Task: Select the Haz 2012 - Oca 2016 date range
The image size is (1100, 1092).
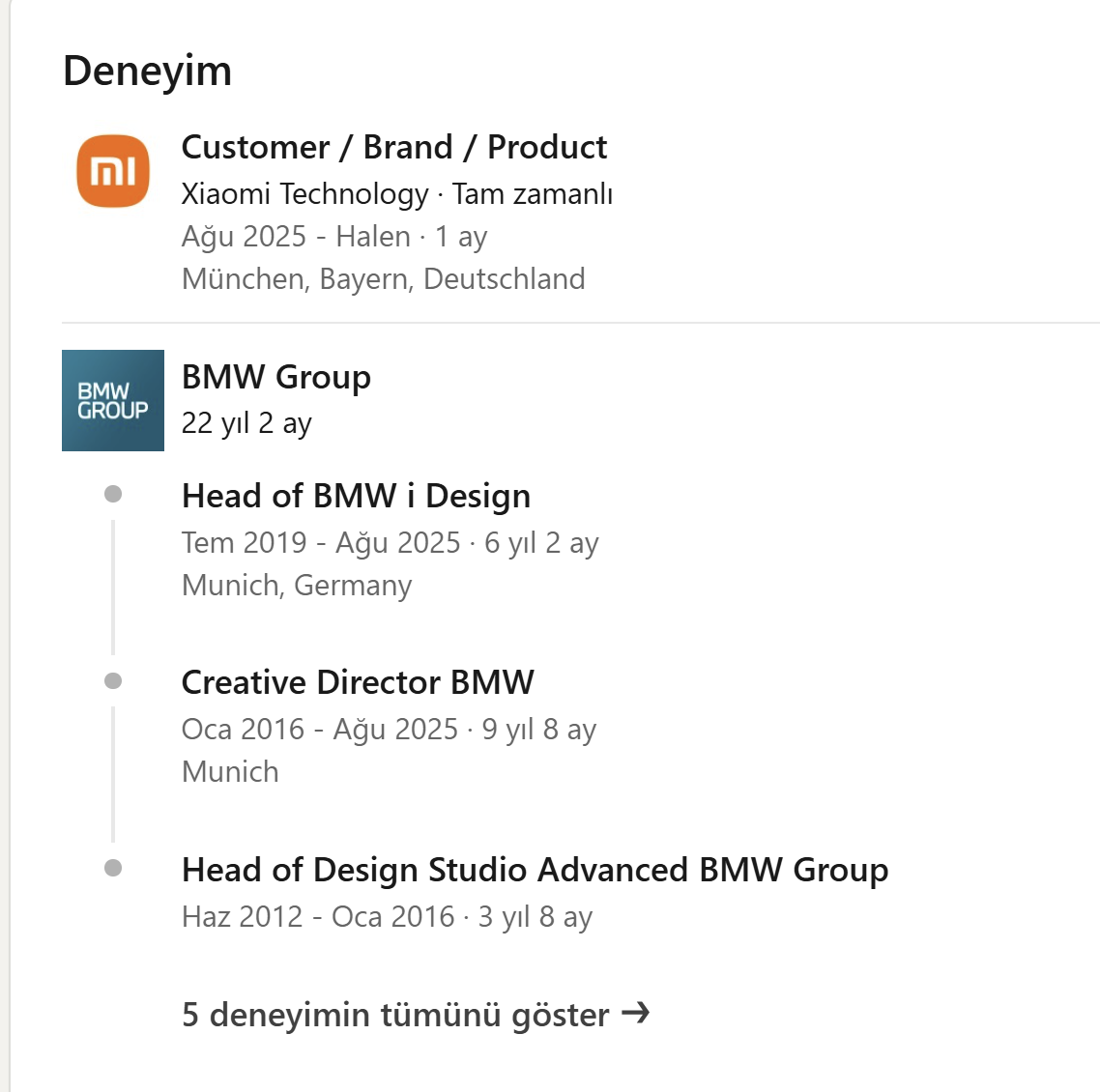Action: (x=317, y=916)
